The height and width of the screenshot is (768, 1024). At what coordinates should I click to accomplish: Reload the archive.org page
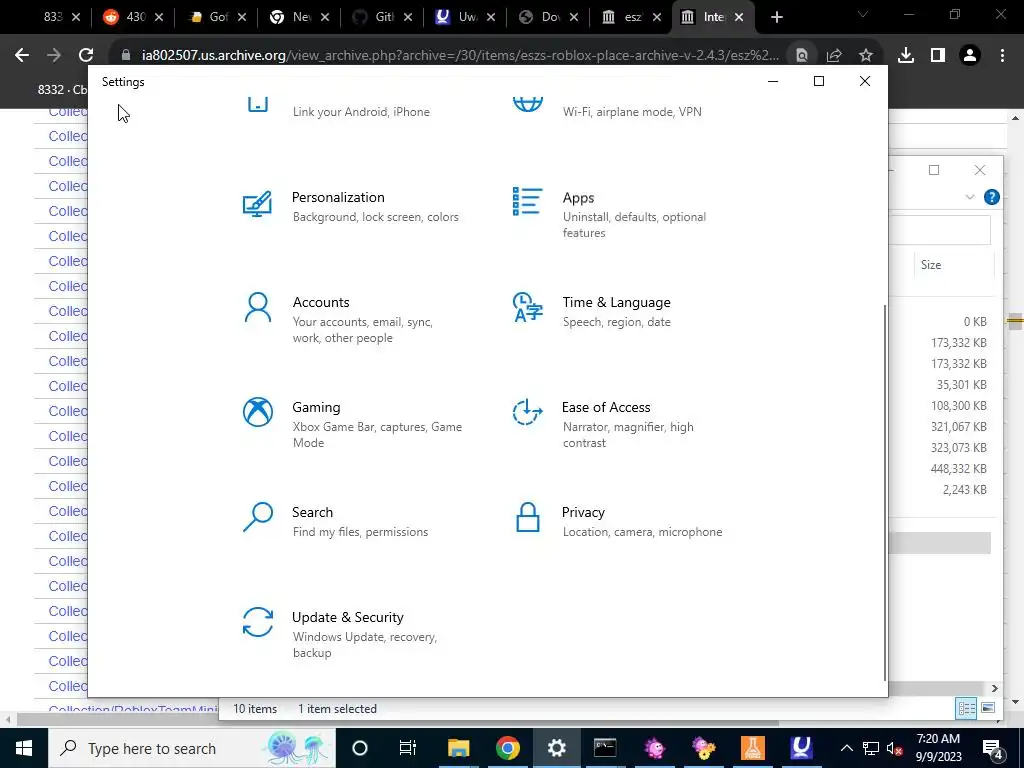click(x=86, y=56)
